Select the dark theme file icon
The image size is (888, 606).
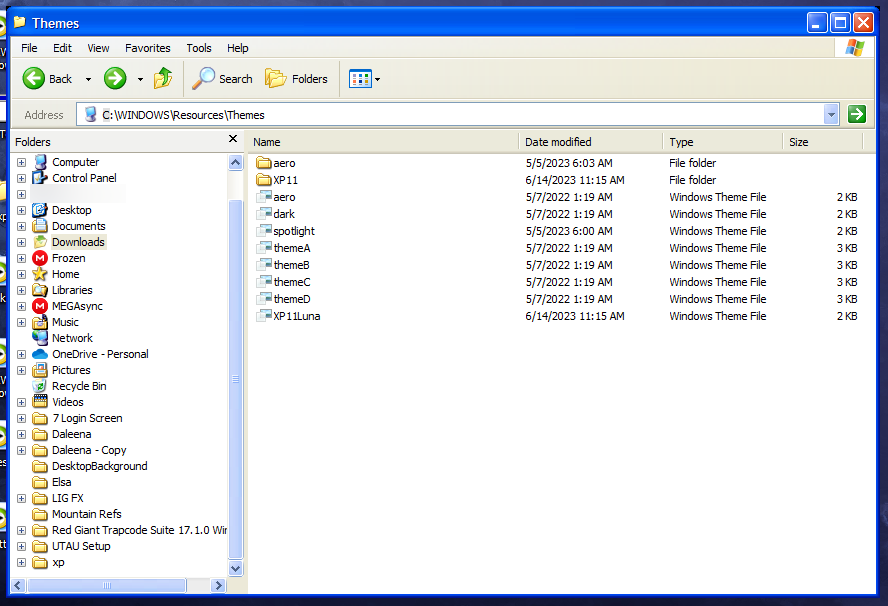point(263,214)
